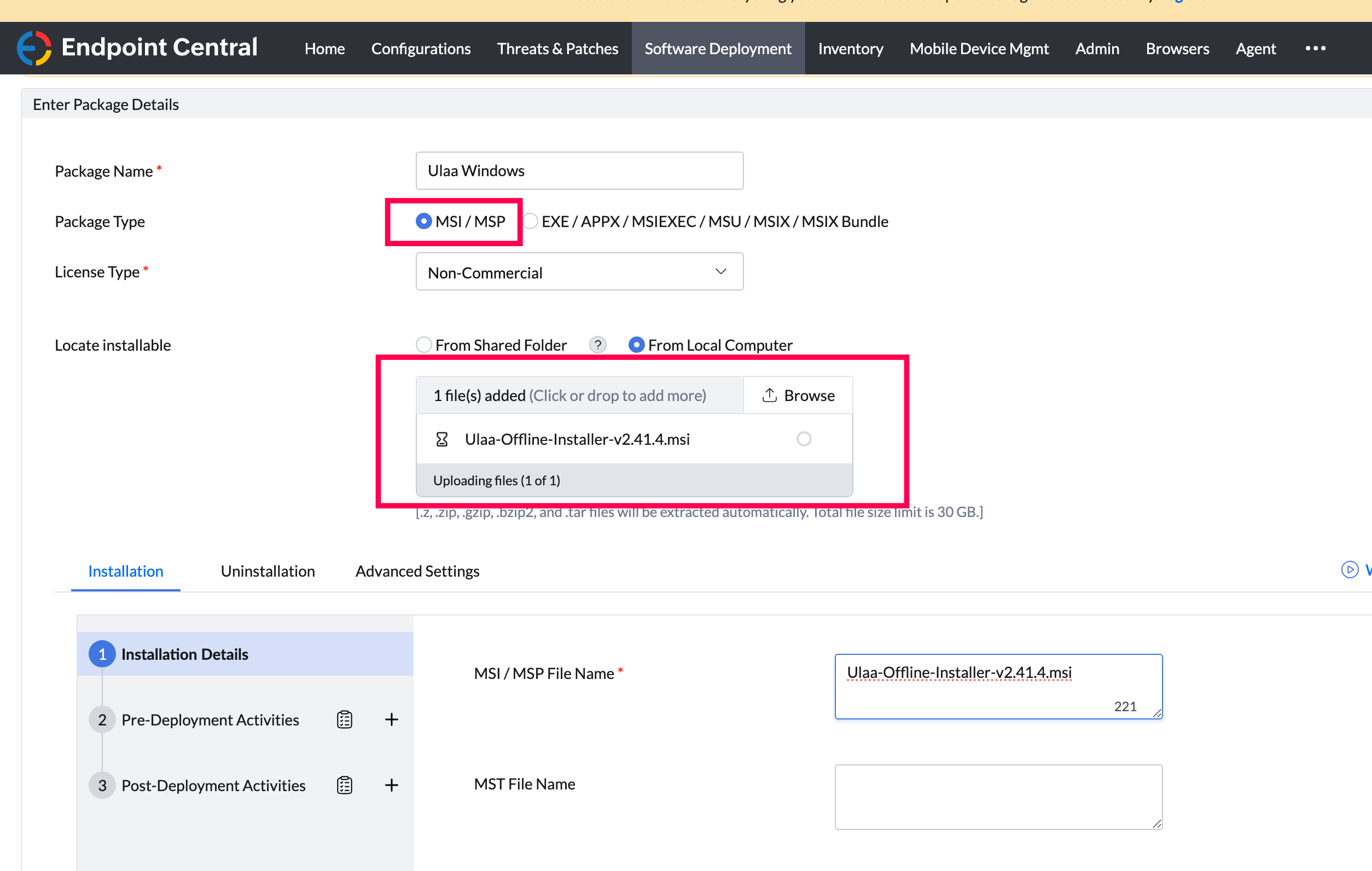Click the upload progress circle for msi file
This screenshot has height=871, width=1372.
tap(804, 439)
